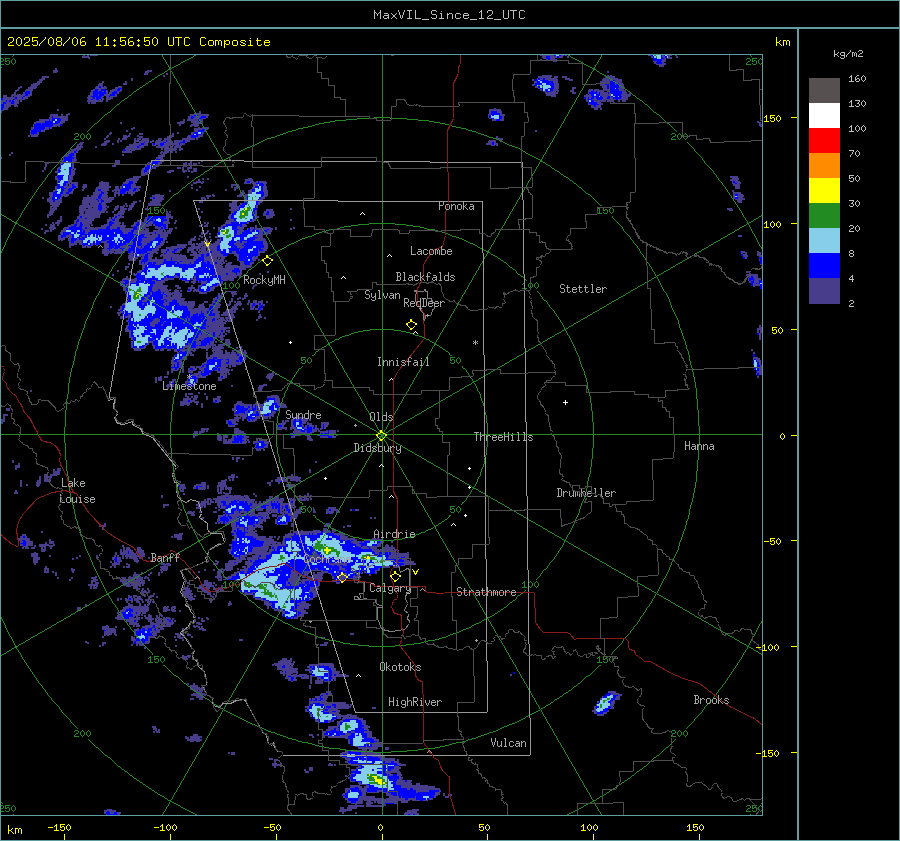Click the red 70-100 legend swatch
The width and height of the screenshot is (900, 841).
[x=824, y=141]
